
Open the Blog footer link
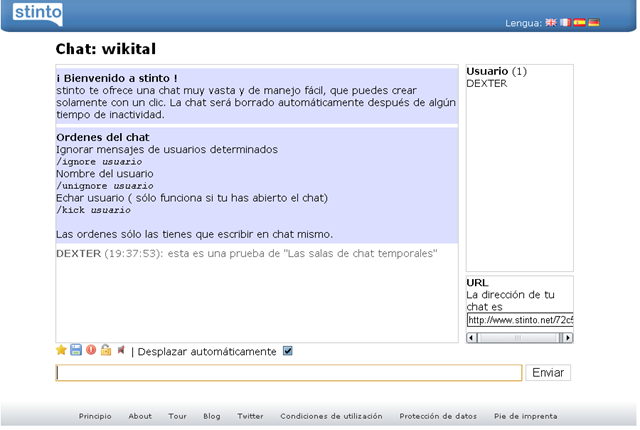pos(212,416)
